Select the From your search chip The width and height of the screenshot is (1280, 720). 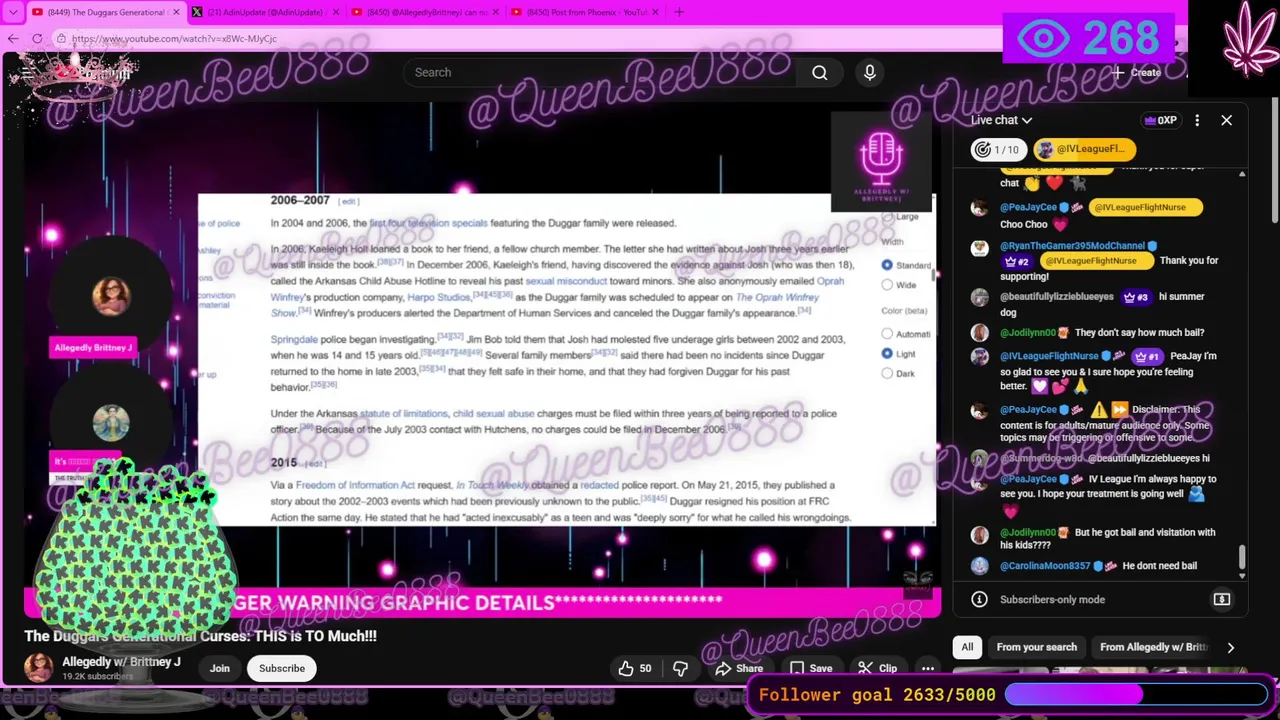click(1036, 647)
